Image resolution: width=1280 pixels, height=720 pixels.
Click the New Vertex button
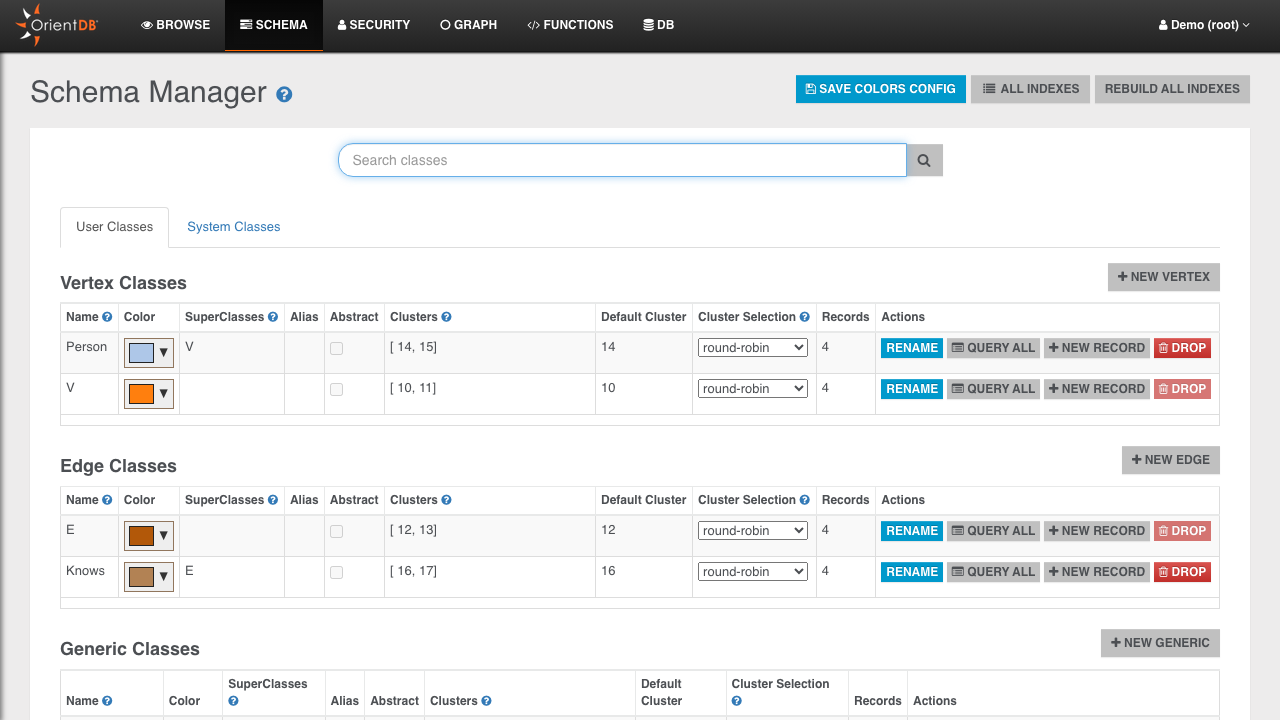pos(1164,277)
